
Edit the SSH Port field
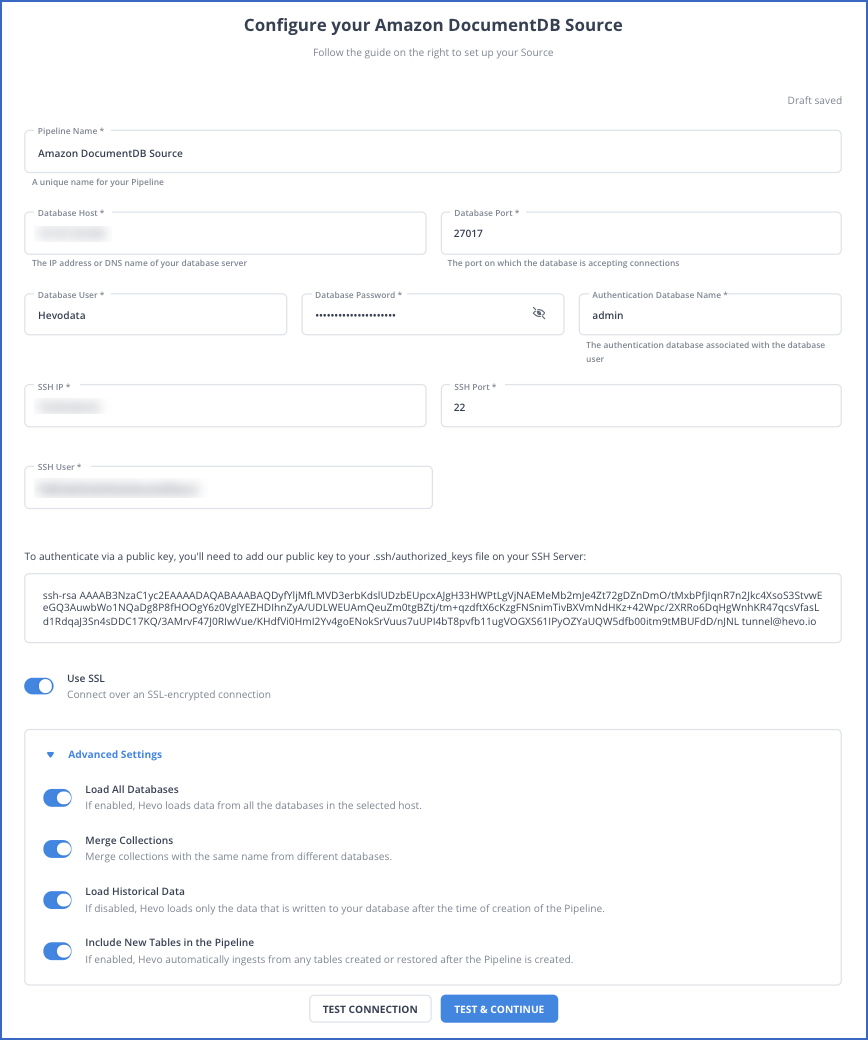[641, 406]
